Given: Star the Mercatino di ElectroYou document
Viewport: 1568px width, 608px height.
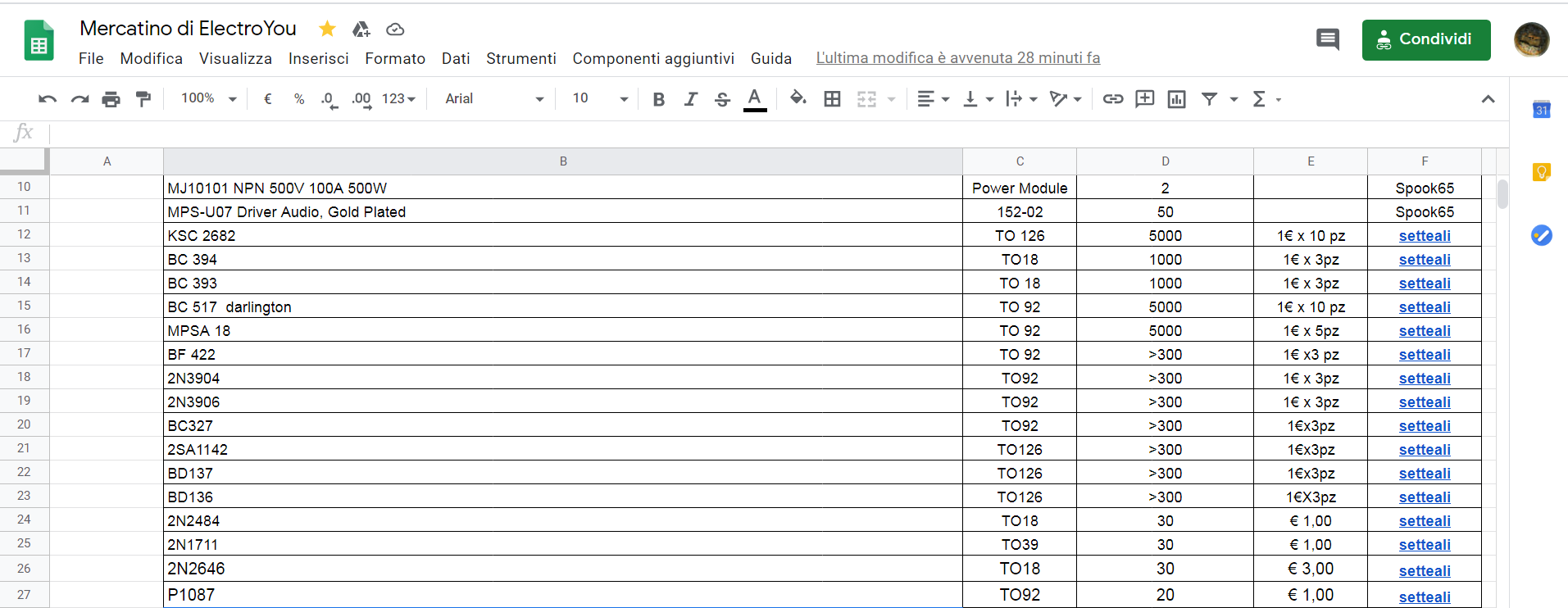Looking at the screenshot, I should point(327,29).
